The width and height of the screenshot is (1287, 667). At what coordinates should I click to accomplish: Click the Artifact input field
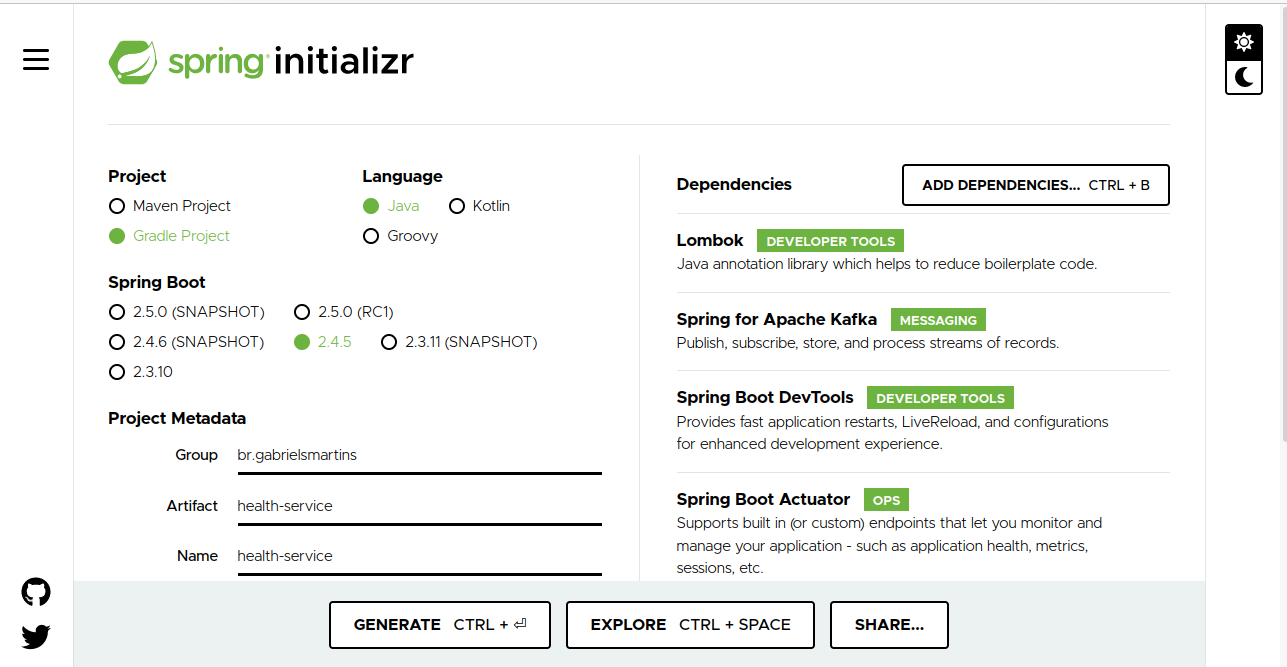click(419, 507)
